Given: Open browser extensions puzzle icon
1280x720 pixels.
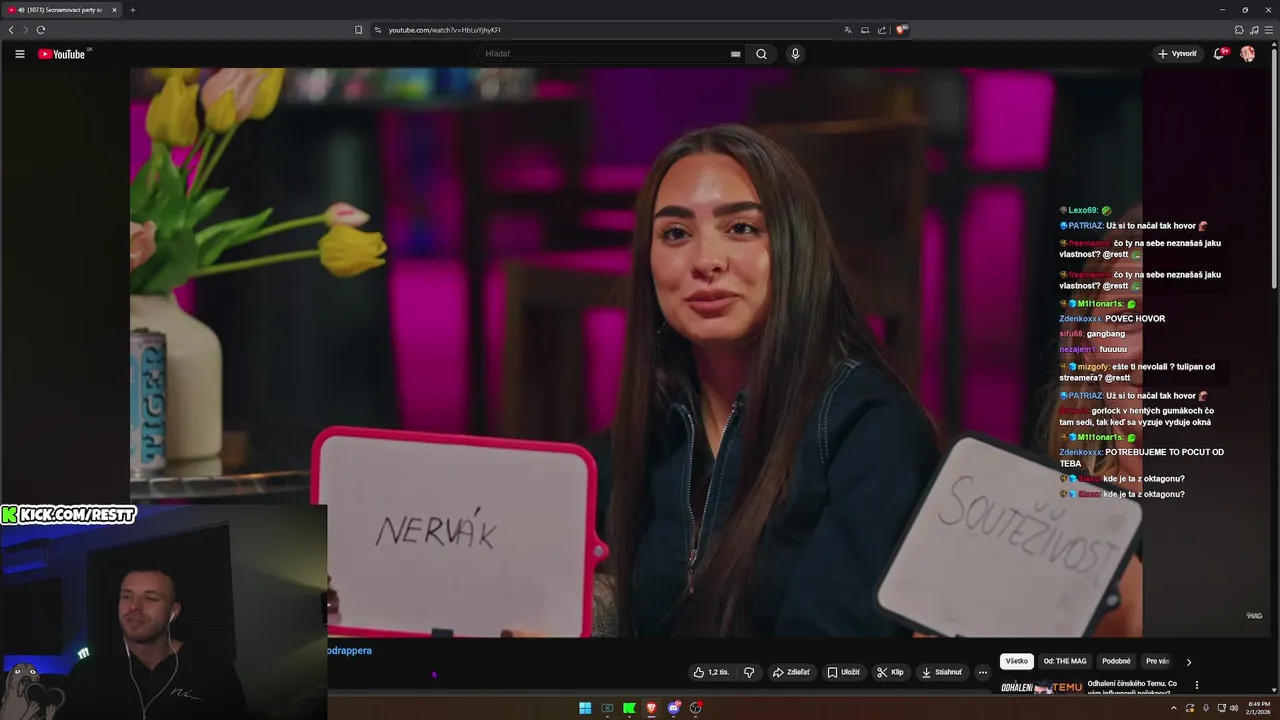Looking at the screenshot, I should (x=1239, y=30).
